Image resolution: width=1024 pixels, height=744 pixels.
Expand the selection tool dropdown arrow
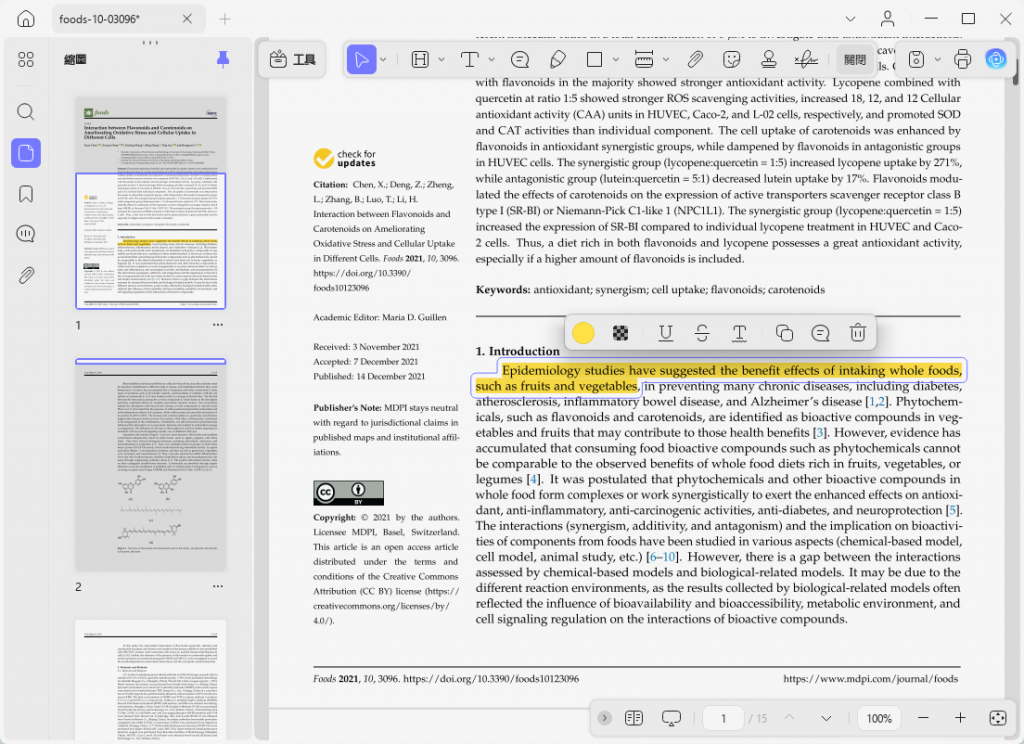(383, 59)
